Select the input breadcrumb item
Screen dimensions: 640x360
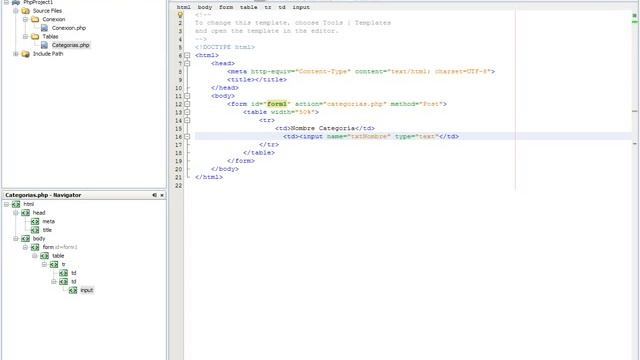click(301, 7)
